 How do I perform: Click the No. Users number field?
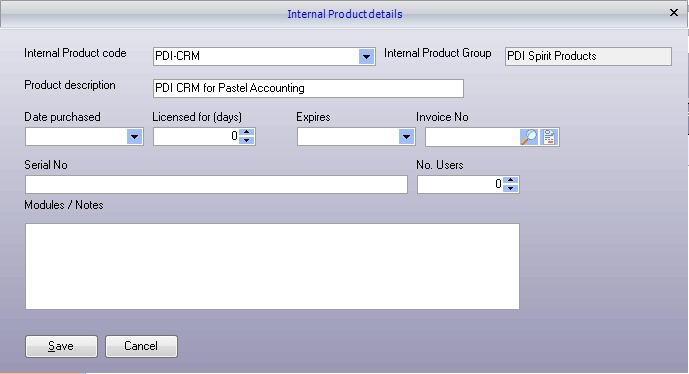click(x=460, y=185)
